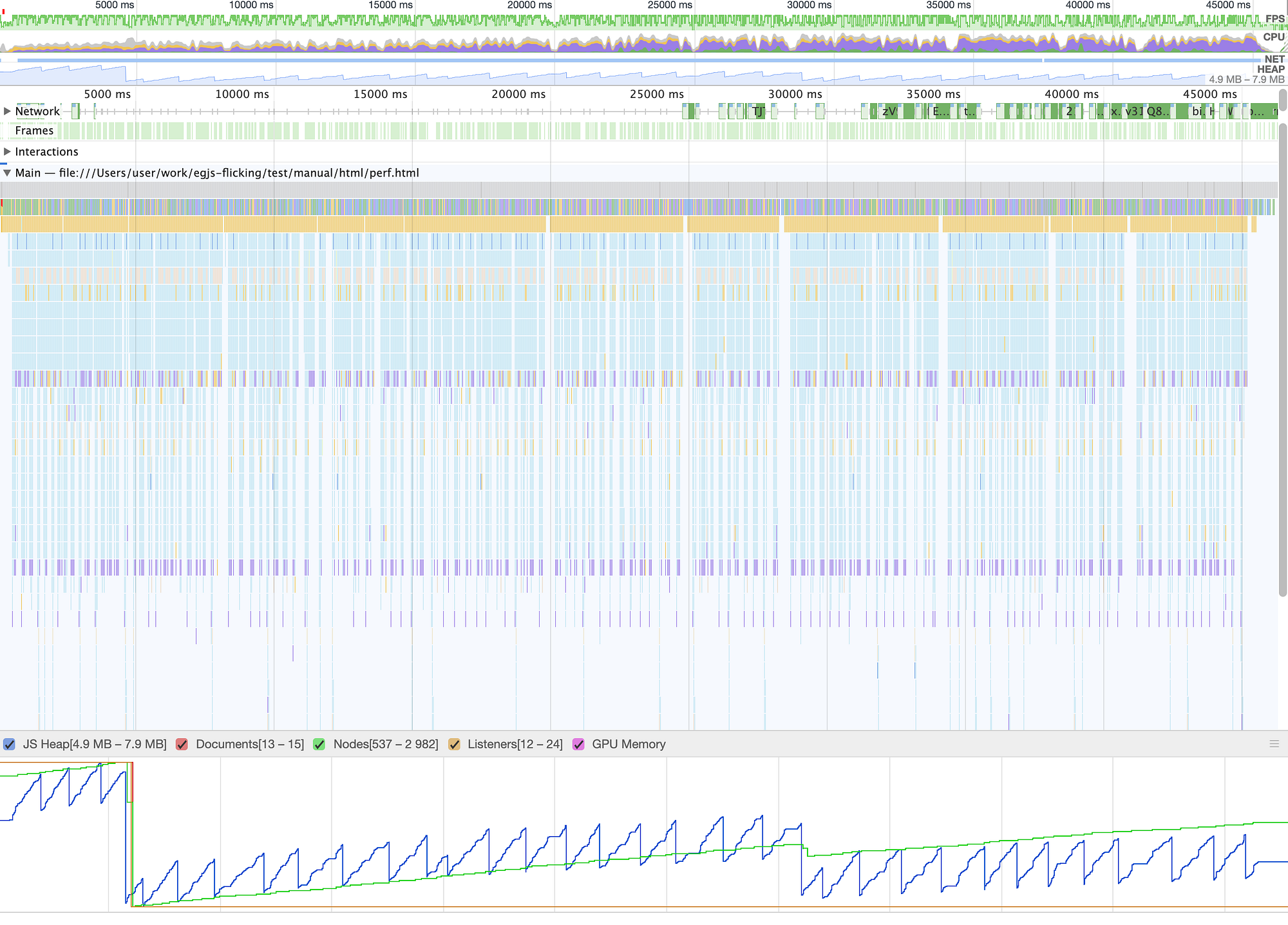The width and height of the screenshot is (1288, 925).
Task: Toggle the JS Heap checkbox
Action: (x=9, y=745)
